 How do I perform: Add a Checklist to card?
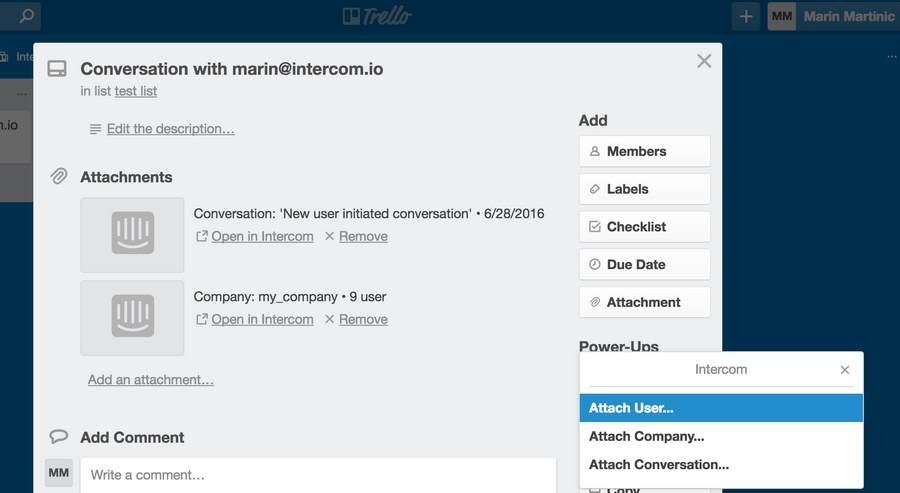point(645,227)
